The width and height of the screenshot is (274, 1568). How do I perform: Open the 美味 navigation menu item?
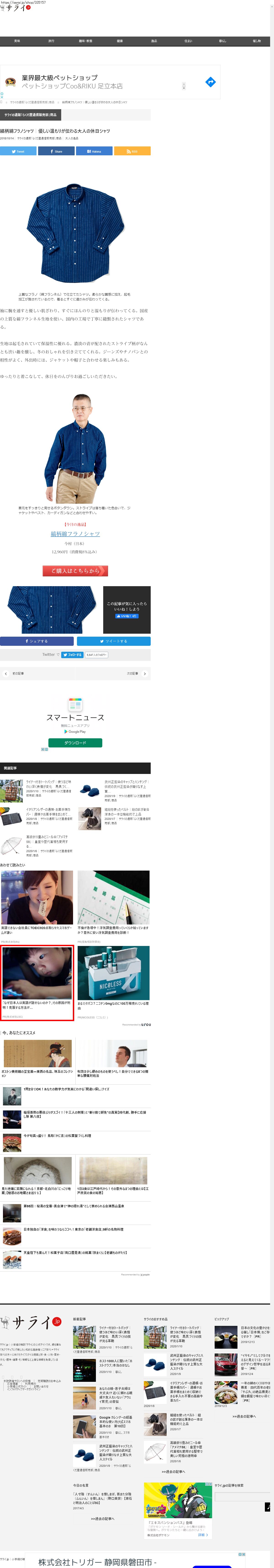coord(17,41)
